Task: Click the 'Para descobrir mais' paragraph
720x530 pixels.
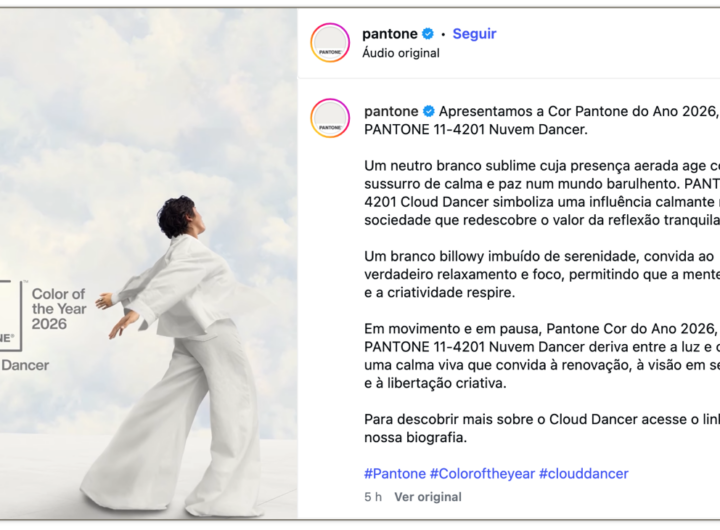Action: pos(542,428)
